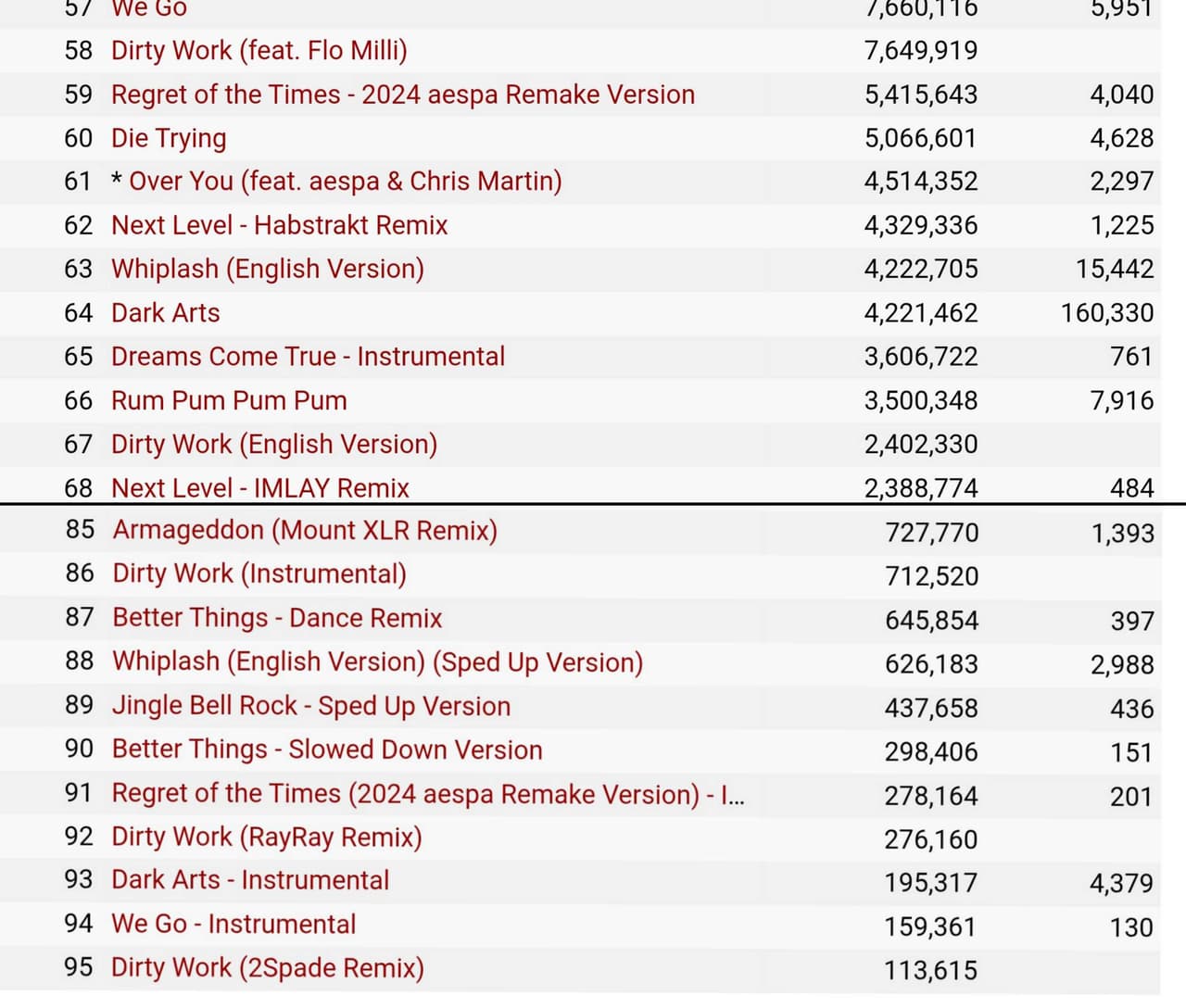Open Dirty Work (English Version) link
Image resolution: width=1186 pixels, height=1008 pixels.
273,444
